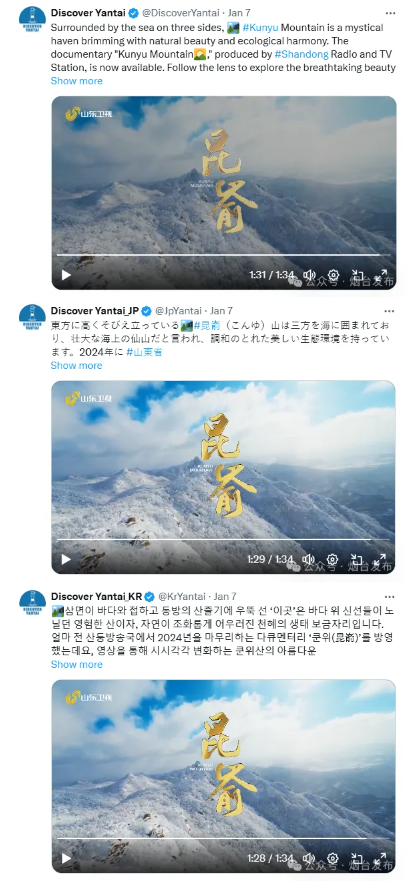Open settings gear on Japanese tweet video

[x=332, y=559]
